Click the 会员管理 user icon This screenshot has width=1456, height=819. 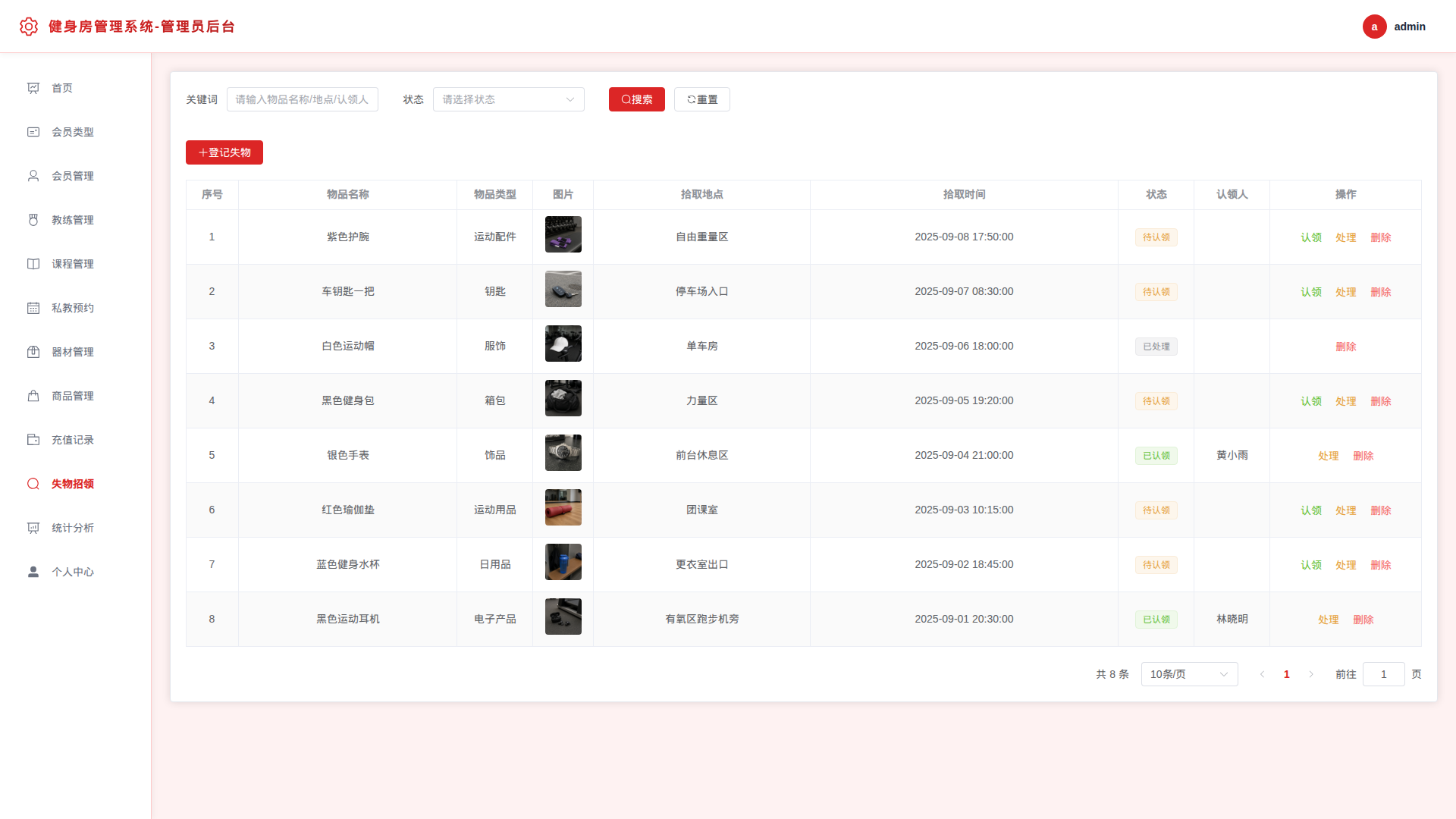click(x=33, y=176)
